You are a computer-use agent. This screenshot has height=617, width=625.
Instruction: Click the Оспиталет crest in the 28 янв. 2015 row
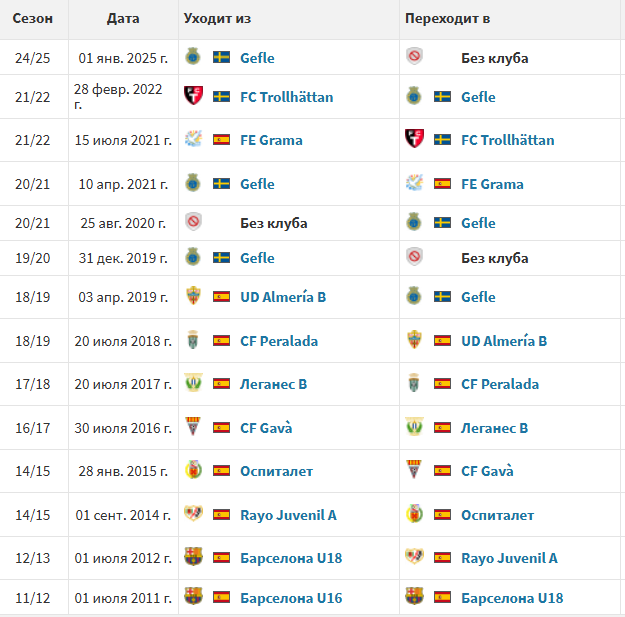point(193,470)
